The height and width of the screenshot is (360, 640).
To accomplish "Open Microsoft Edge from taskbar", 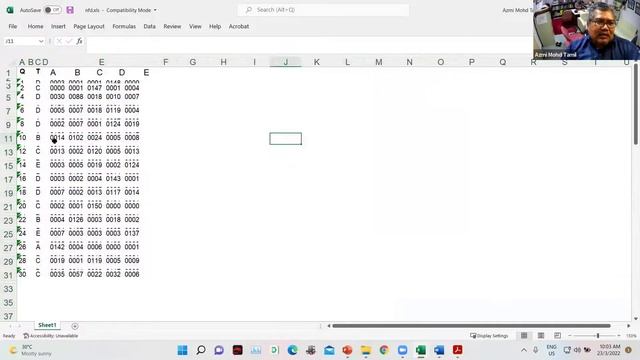I will pyautogui.click(x=292, y=350).
